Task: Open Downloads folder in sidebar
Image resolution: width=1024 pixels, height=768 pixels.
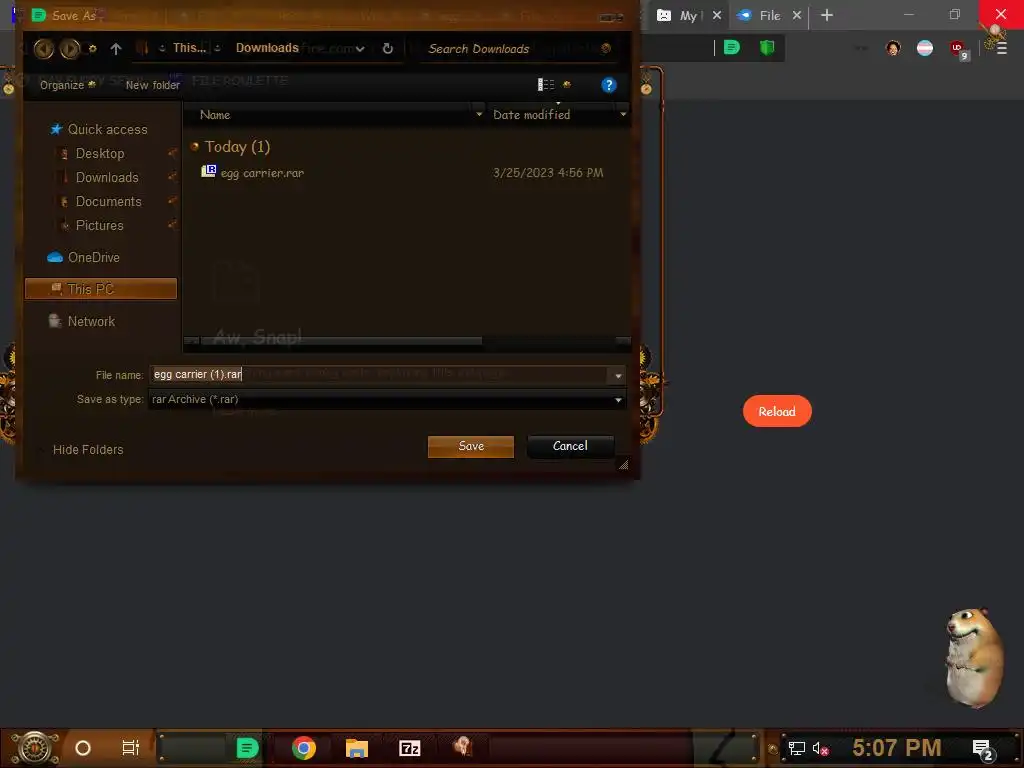Action: pyautogui.click(x=107, y=178)
